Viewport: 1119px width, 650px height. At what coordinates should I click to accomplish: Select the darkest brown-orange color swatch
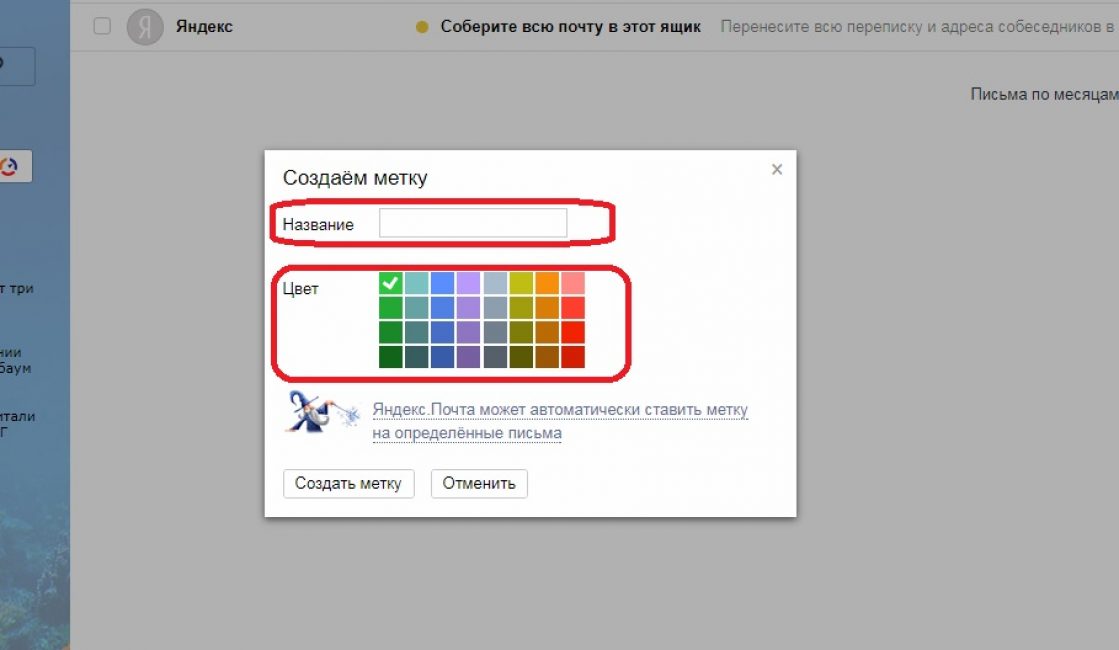click(x=547, y=356)
